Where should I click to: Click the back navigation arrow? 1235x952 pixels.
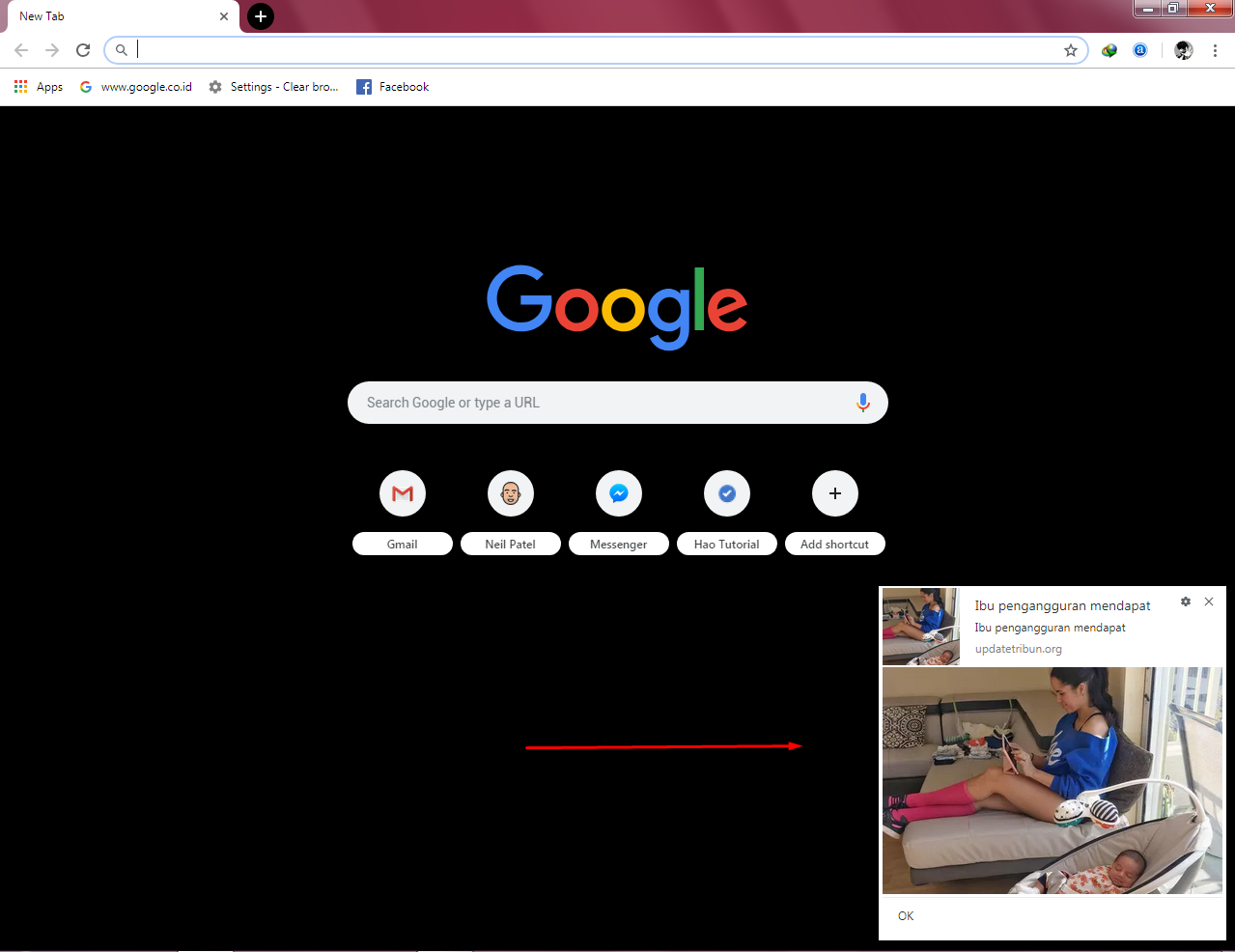pos(20,50)
